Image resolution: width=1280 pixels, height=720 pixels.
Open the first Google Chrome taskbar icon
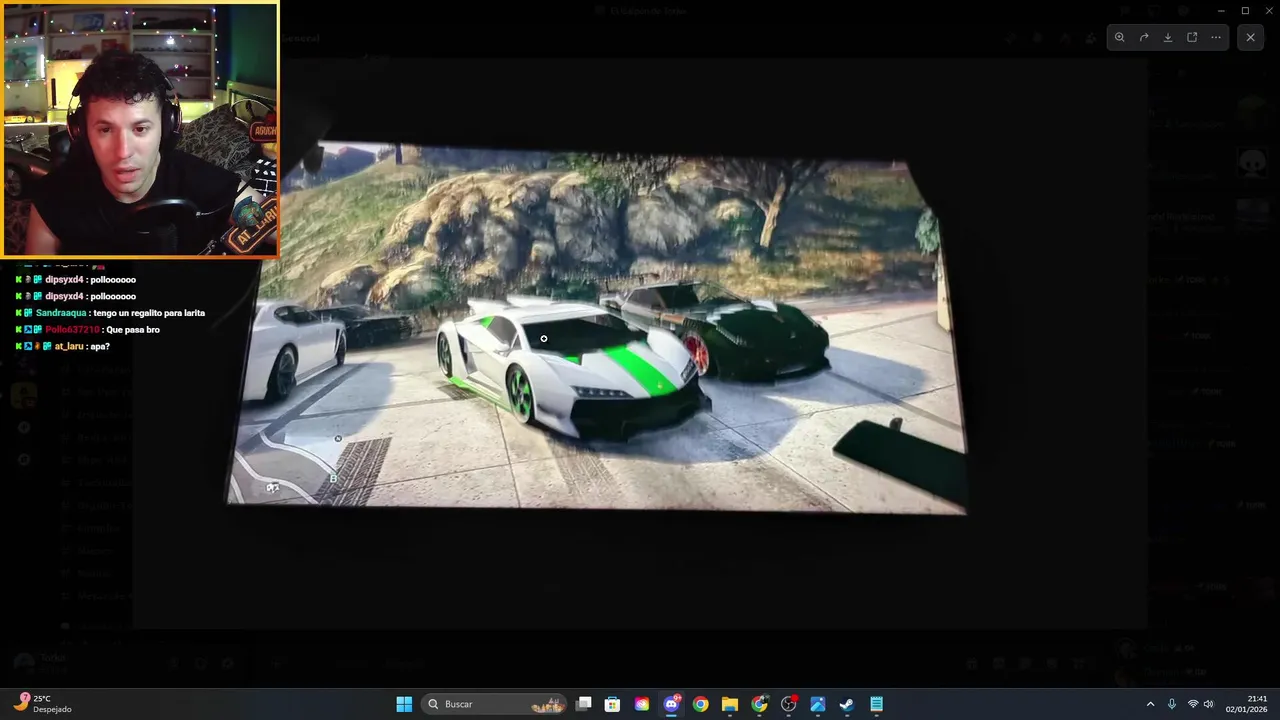pyautogui.click(x=701, y=704)
